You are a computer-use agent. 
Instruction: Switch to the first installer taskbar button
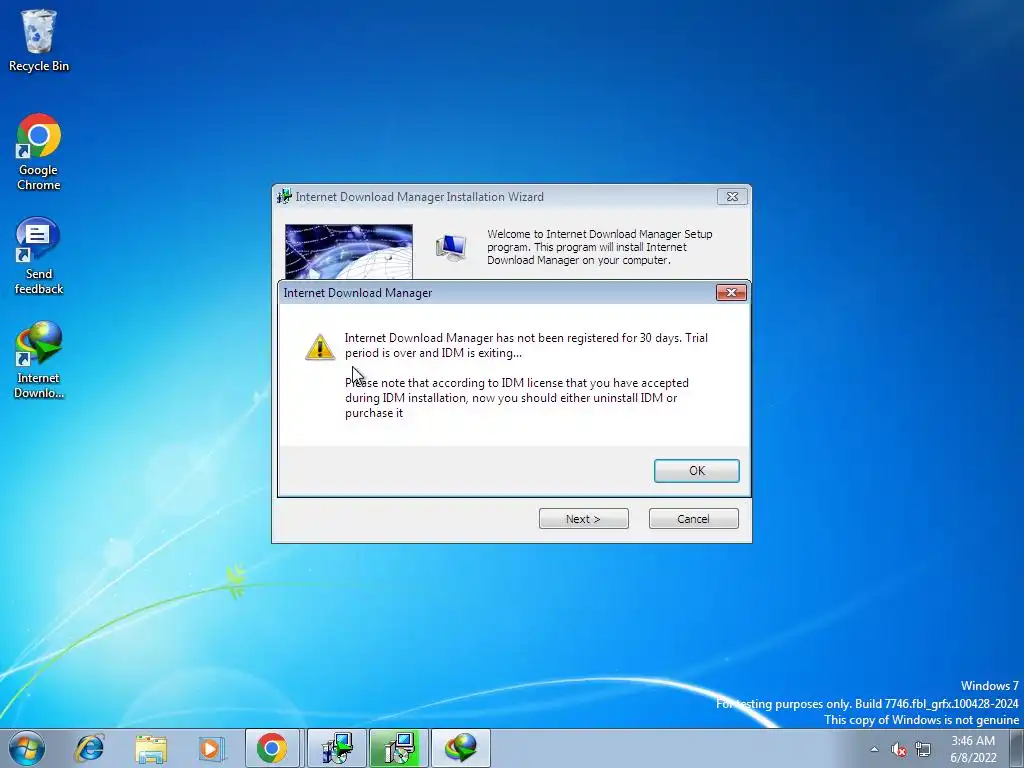(337, 748)
